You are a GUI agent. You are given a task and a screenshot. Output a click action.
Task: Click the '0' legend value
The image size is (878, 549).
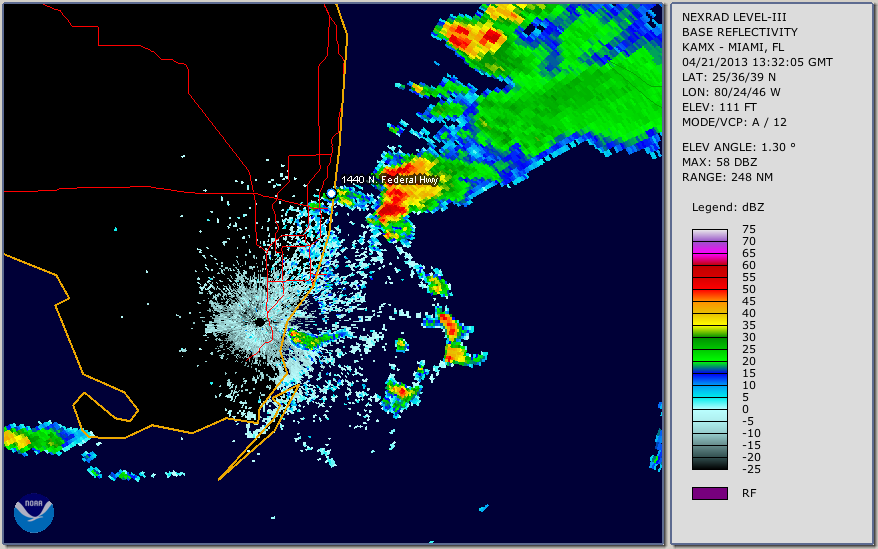pyautogui.click(x=745, y=410)
